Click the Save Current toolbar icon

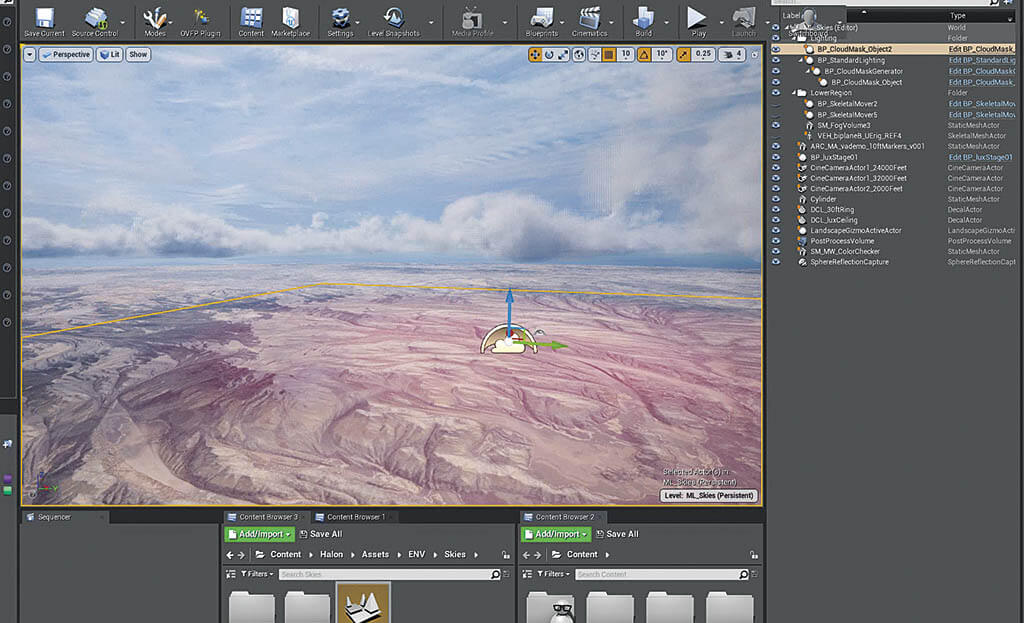click(44, 18)
